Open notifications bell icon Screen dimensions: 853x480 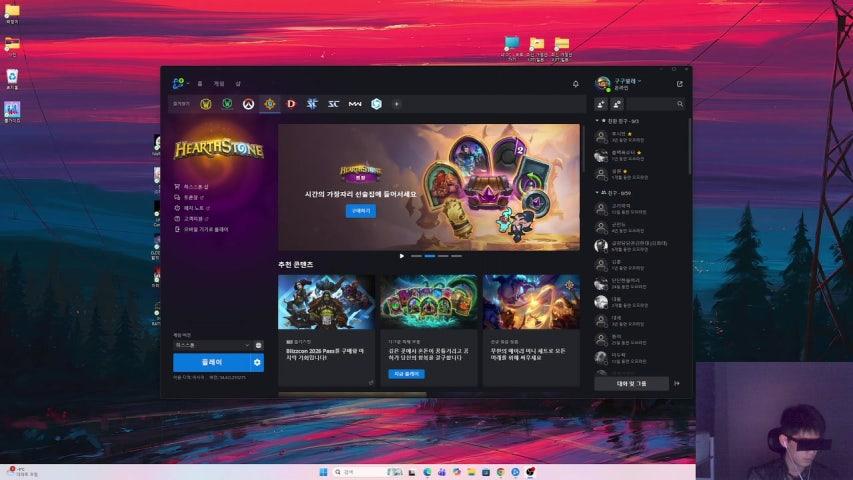pos(576,84)
